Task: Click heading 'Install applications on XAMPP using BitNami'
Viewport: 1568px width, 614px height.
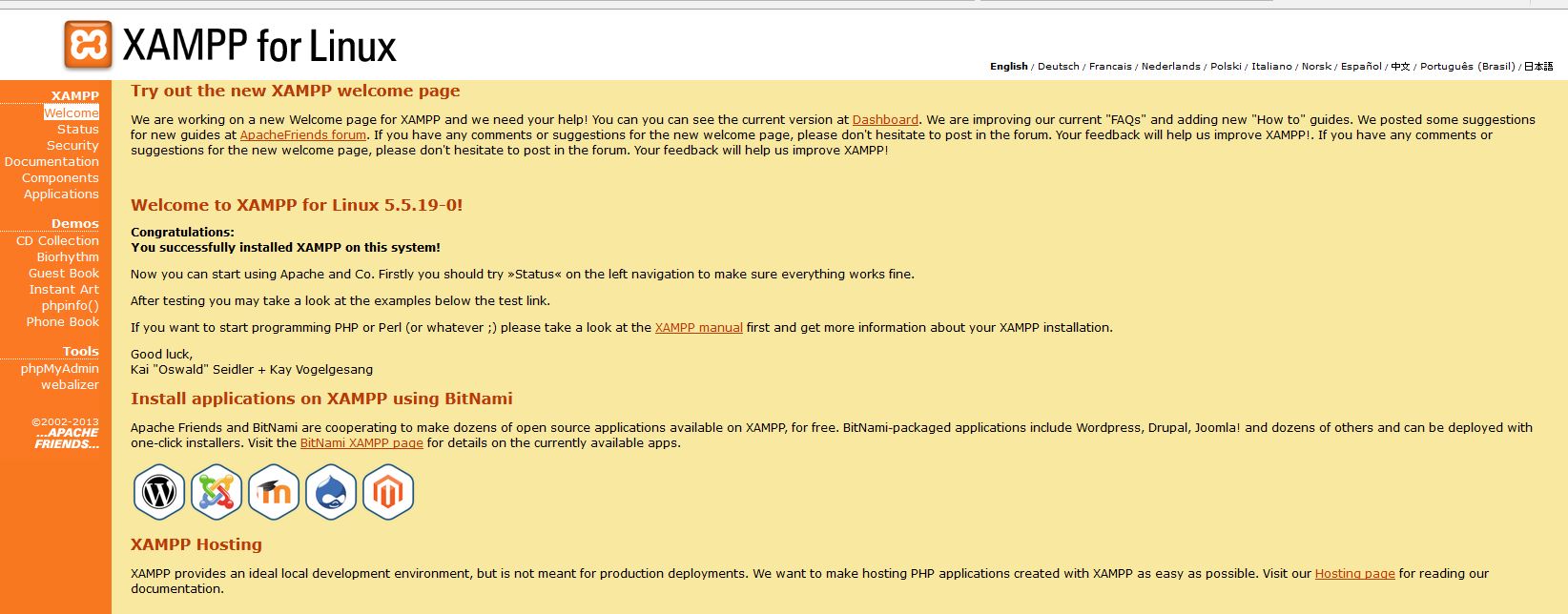Action: click(x=321, y=399)
